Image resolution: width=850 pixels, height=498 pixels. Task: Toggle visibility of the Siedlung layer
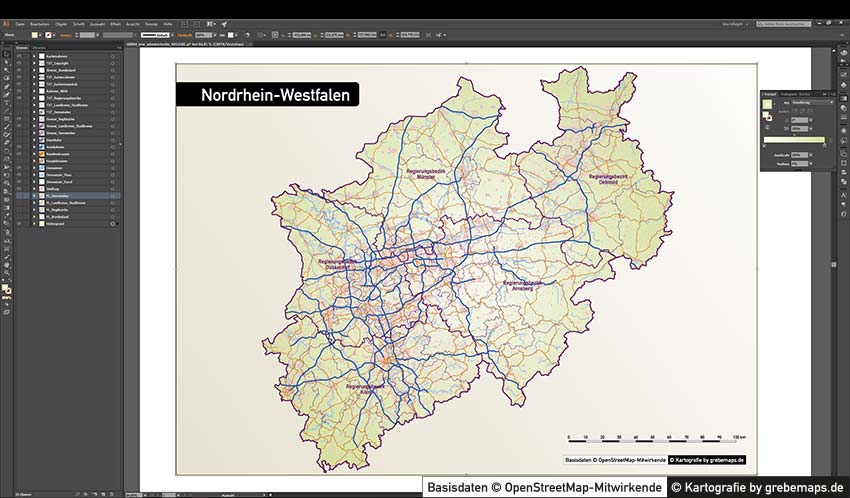tap(19, 188)
